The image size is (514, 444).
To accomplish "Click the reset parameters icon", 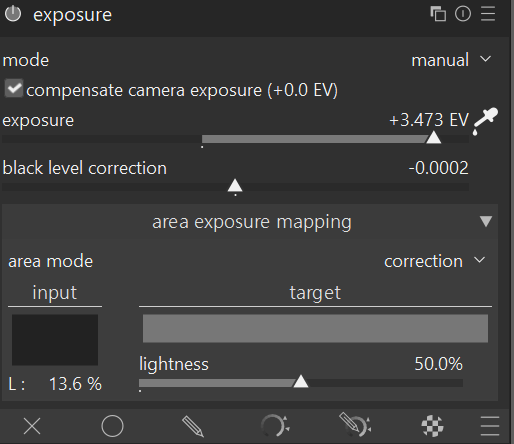I will point(463,14).
